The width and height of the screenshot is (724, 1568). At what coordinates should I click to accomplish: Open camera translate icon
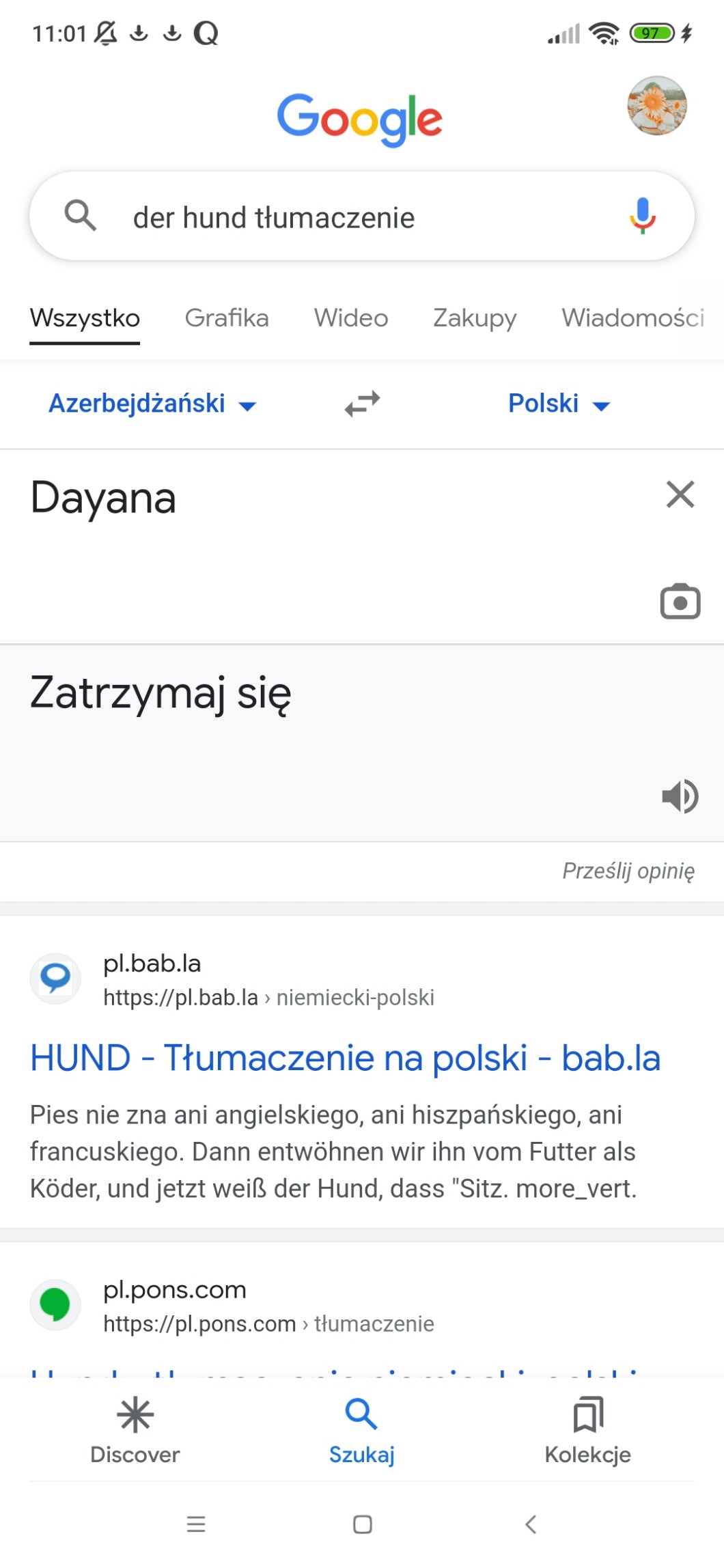click(x=680, y=602)
